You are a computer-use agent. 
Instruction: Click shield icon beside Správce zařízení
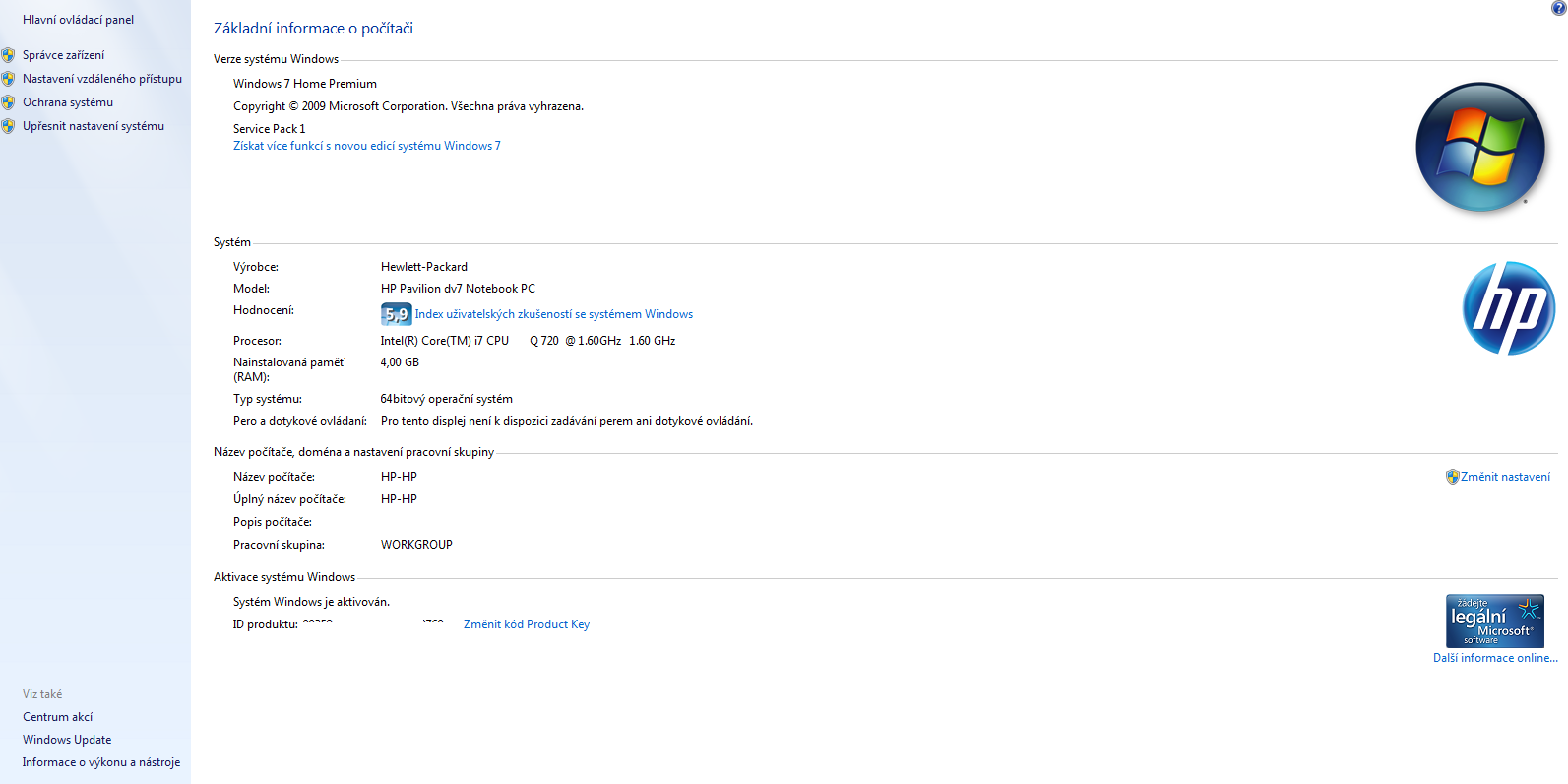(x=8, y=55)
